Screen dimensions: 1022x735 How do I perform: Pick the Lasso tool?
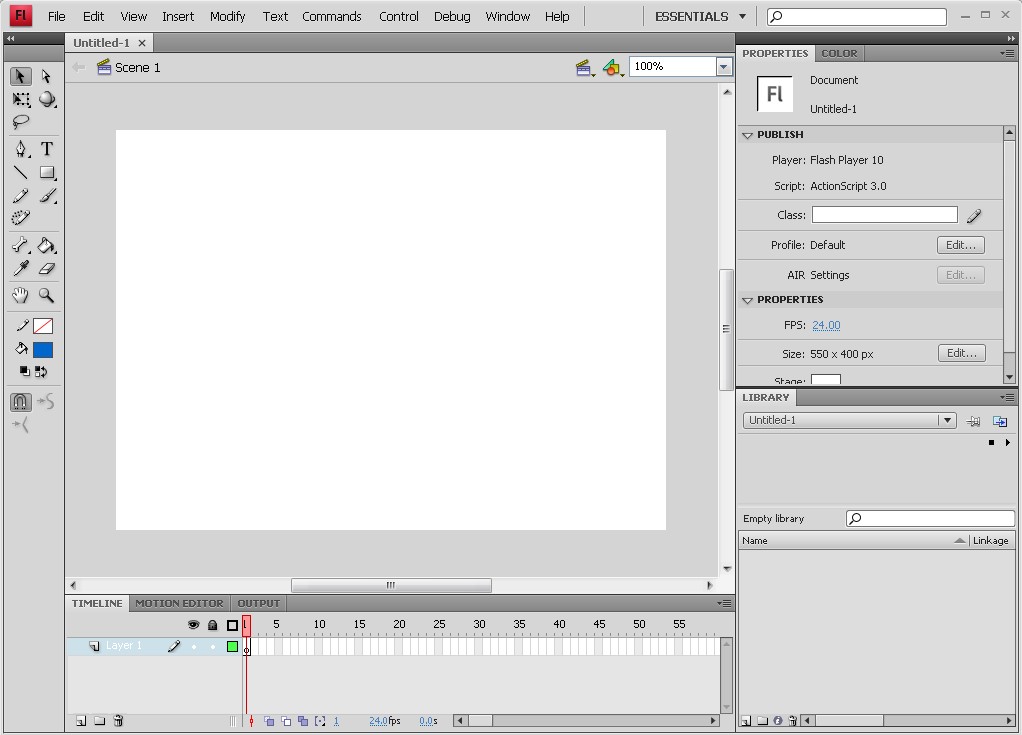tap(20, 123)
